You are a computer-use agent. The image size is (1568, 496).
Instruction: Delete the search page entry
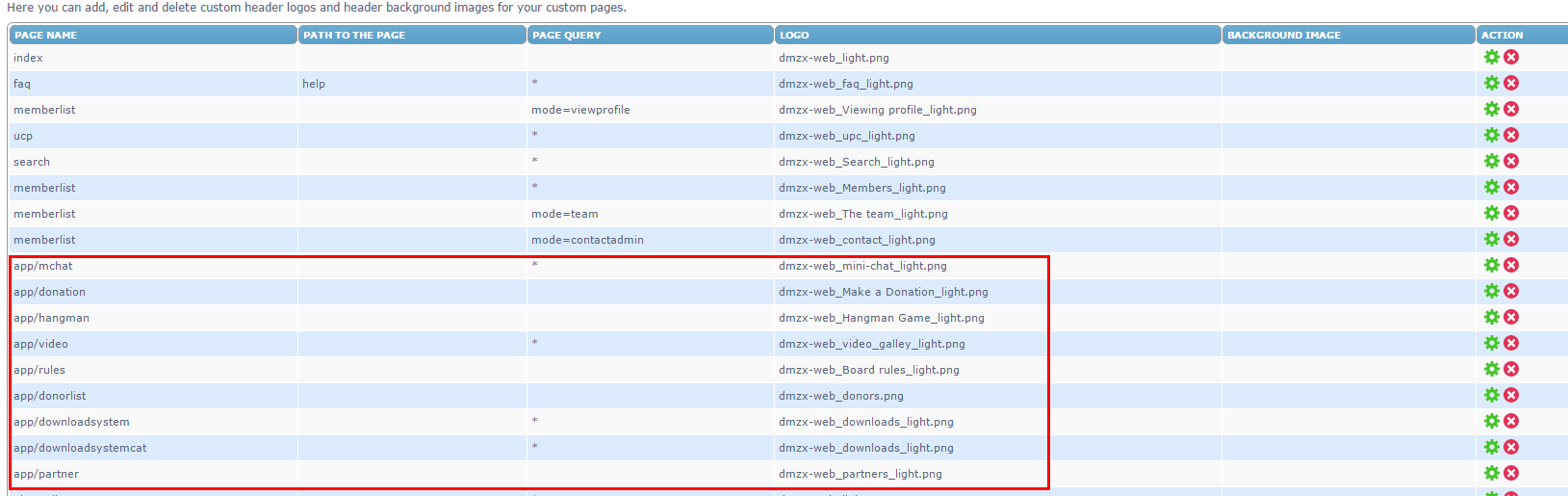coord(1511,161)
